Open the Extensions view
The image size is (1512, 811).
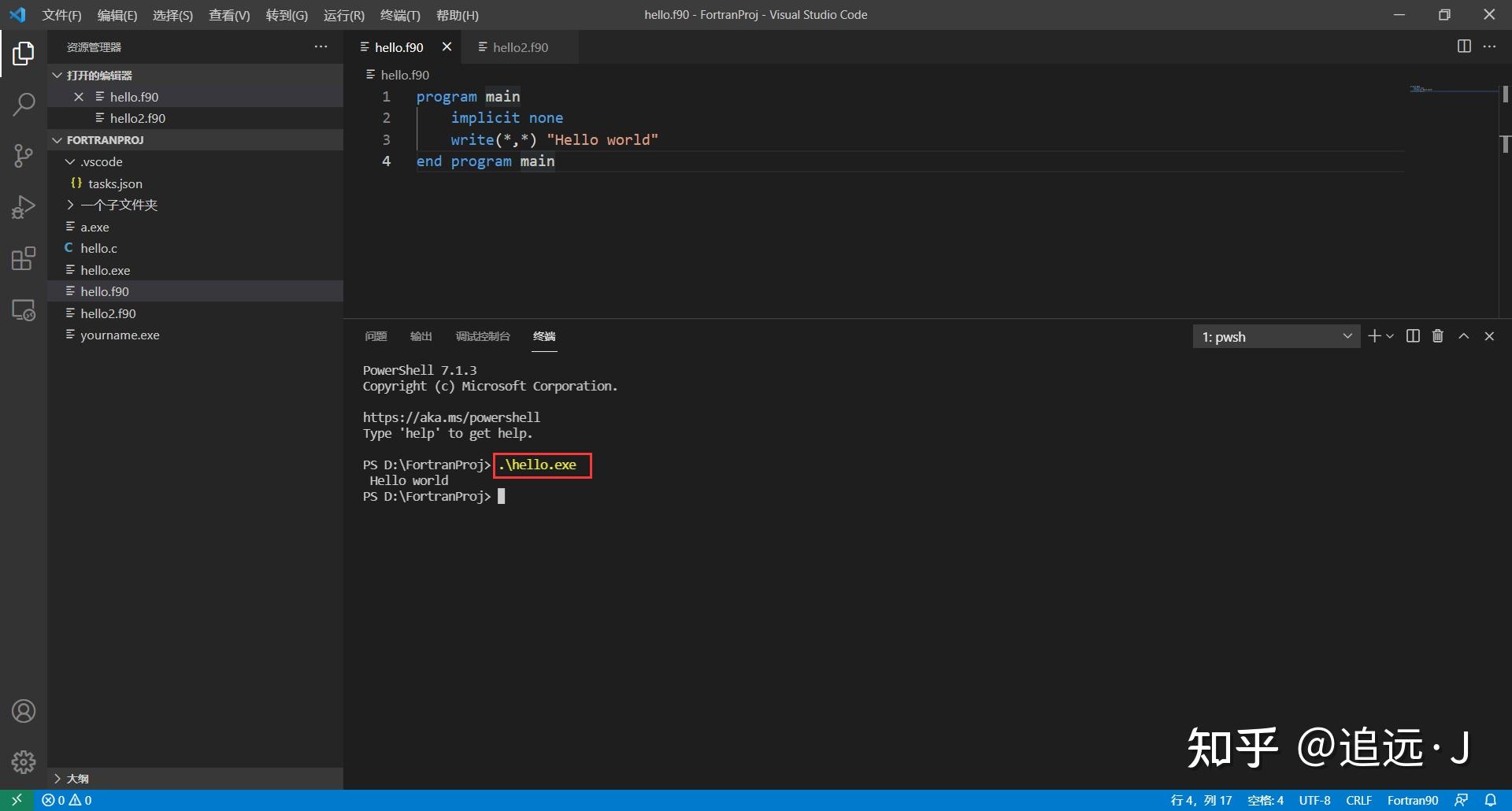coord(24,258)
